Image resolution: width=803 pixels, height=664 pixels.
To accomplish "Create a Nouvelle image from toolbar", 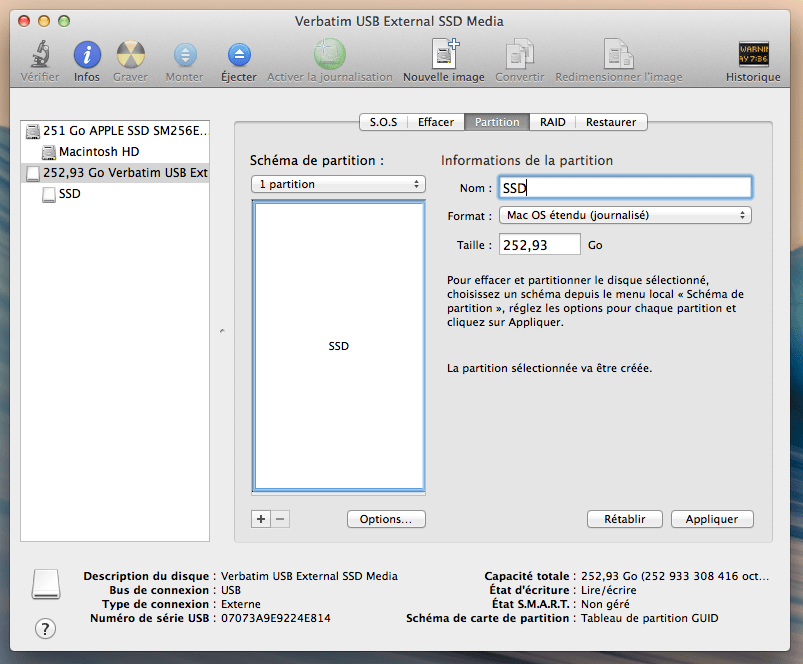I will tap(444, 54).
